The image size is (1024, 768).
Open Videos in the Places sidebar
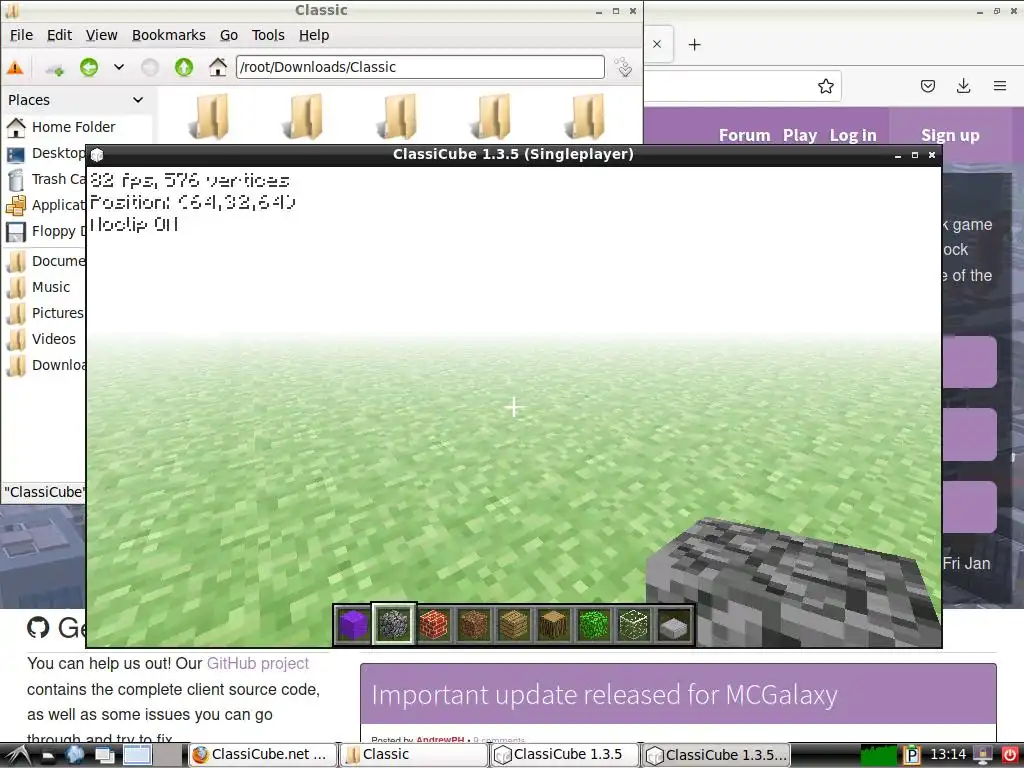coord(41,339)
